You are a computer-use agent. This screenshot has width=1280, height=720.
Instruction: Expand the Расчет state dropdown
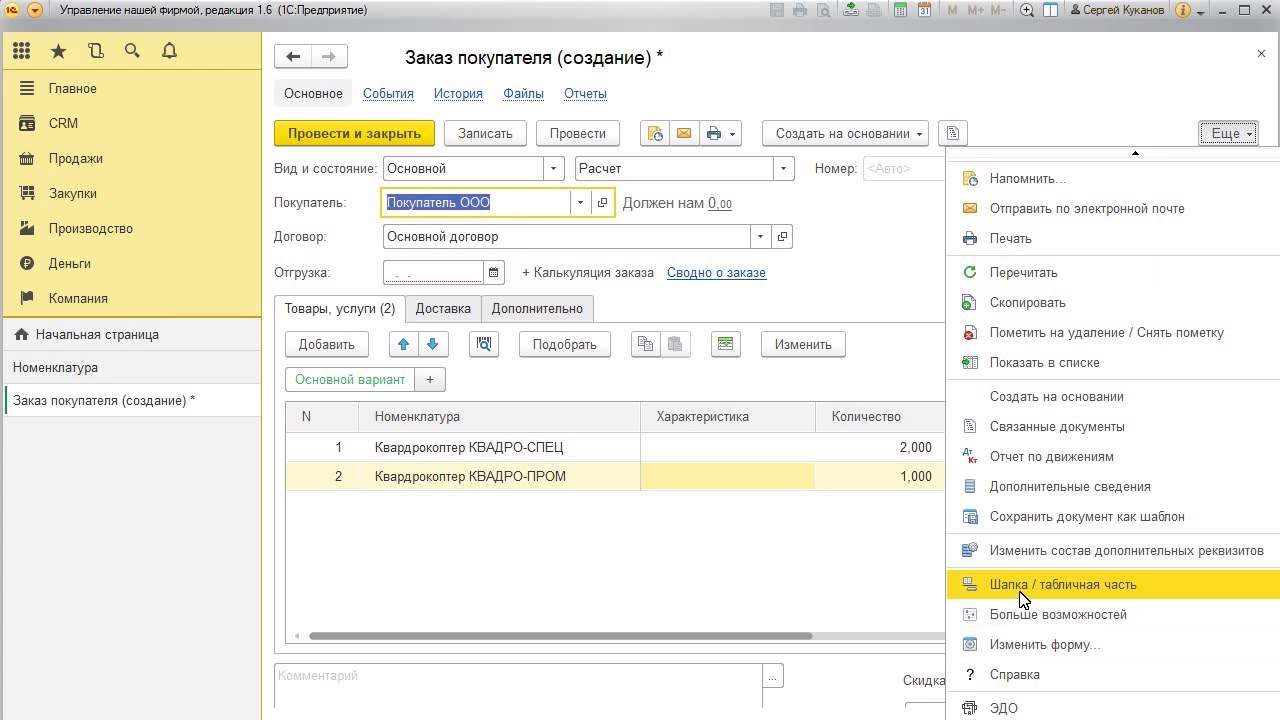pyautogui.click(x=783, y=168)
